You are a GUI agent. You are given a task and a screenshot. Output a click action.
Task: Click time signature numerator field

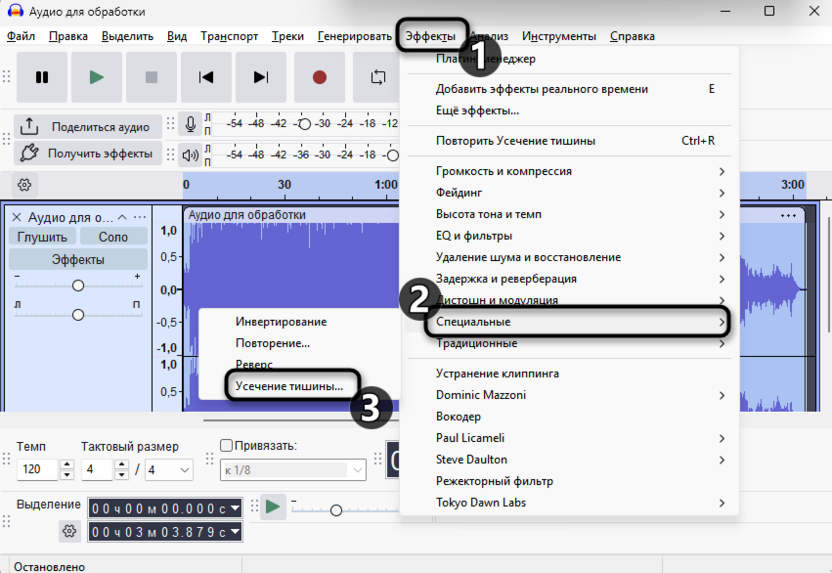click(98, 470)
